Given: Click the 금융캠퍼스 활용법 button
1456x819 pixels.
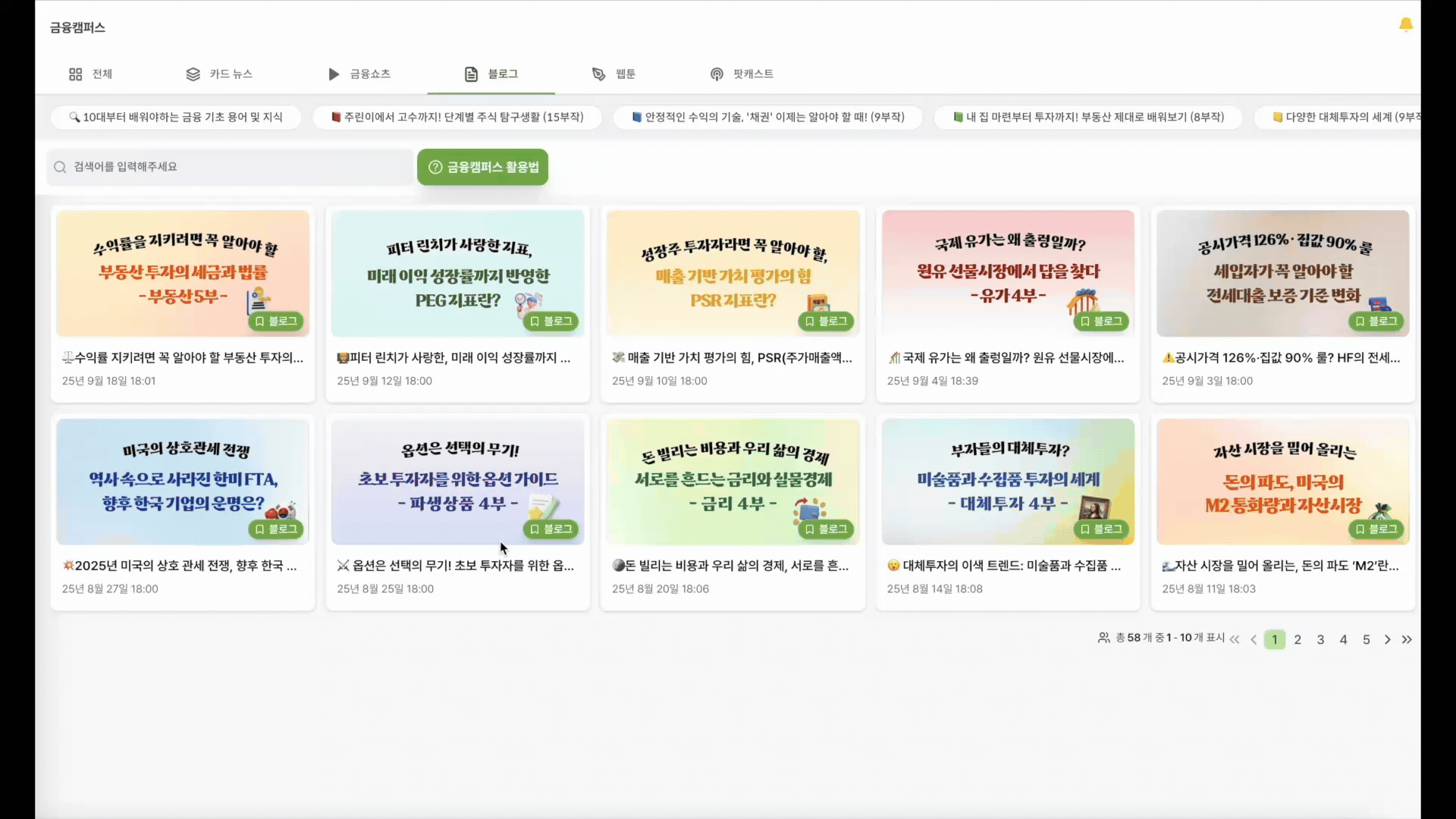Looking at the screenshot, I should coord(482,167).
